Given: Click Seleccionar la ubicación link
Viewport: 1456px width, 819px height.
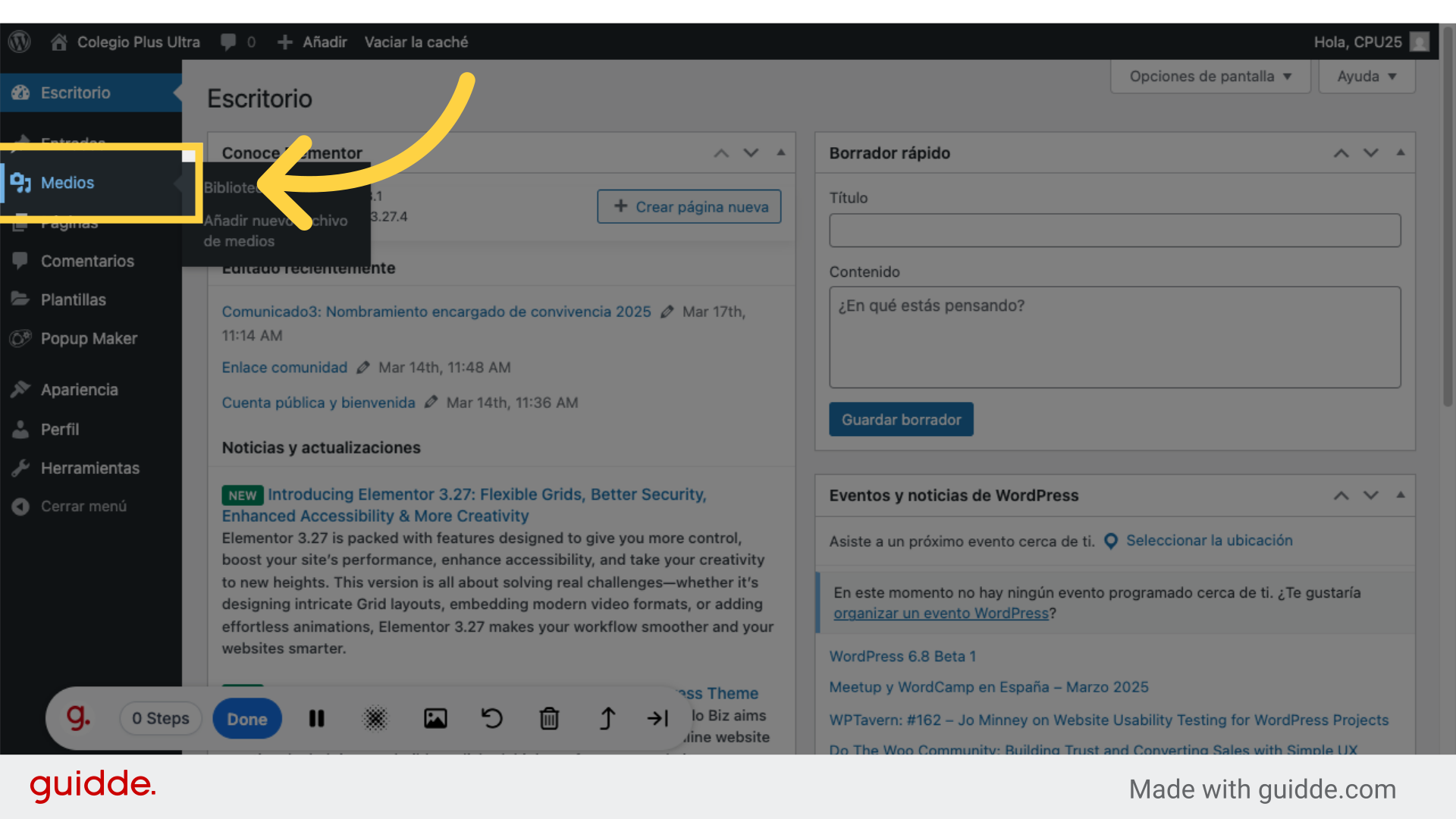Looking at the screenshot, I should point(1210,541).
